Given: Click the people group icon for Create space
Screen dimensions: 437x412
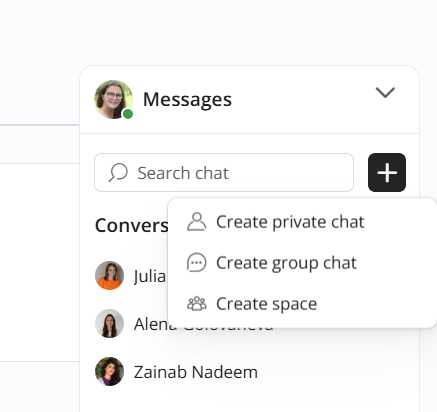Looking at the screenshot, I should (x=197, y=304).
